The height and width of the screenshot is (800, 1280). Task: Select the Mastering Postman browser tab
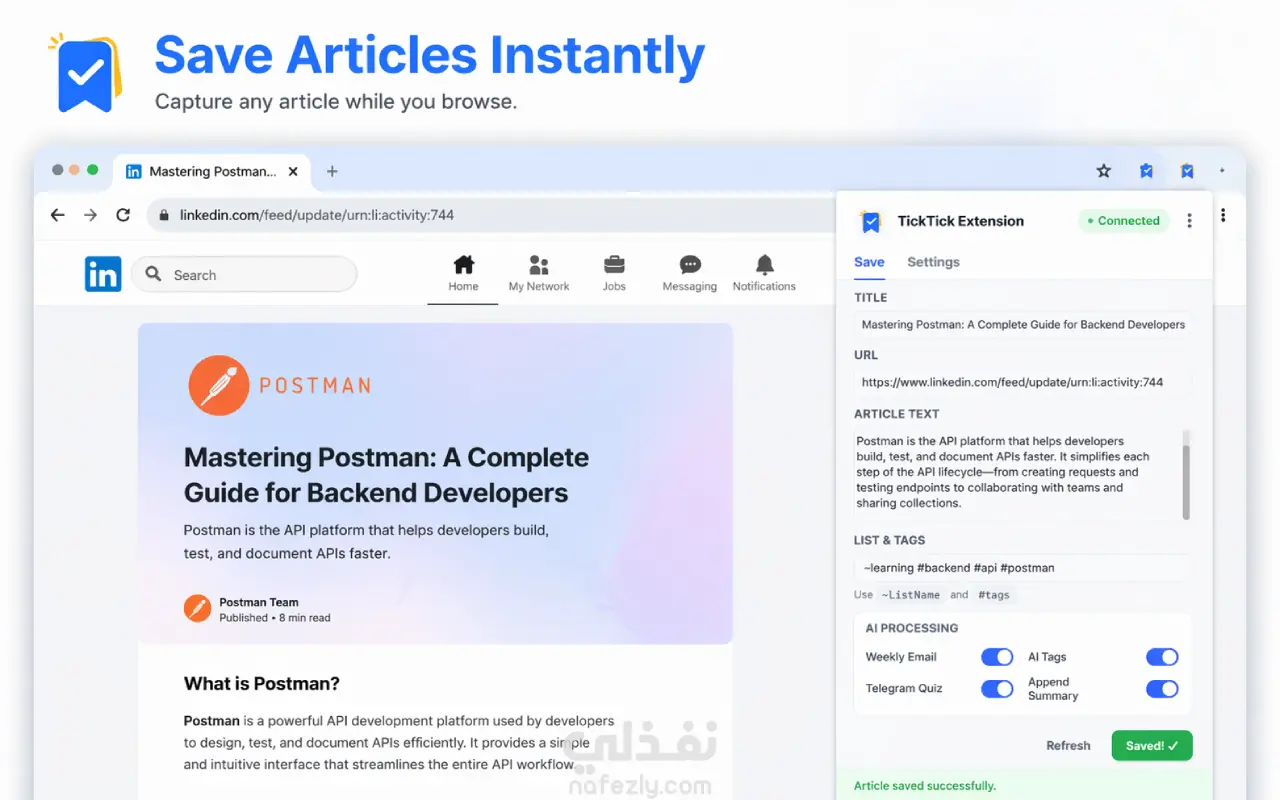click(x=212, y=171)
